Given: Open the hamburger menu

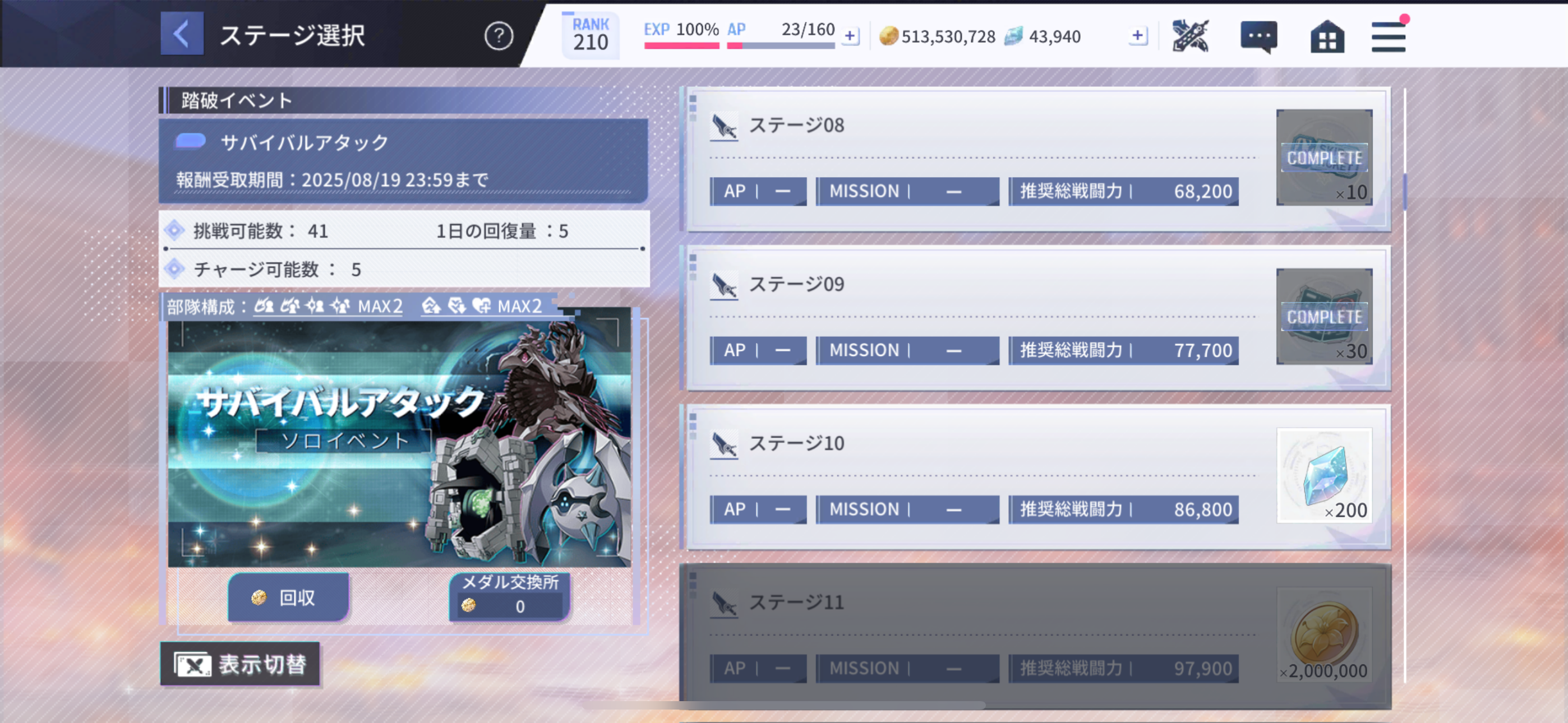Looking at the screenshot, I should click(x=1388, y=37).
